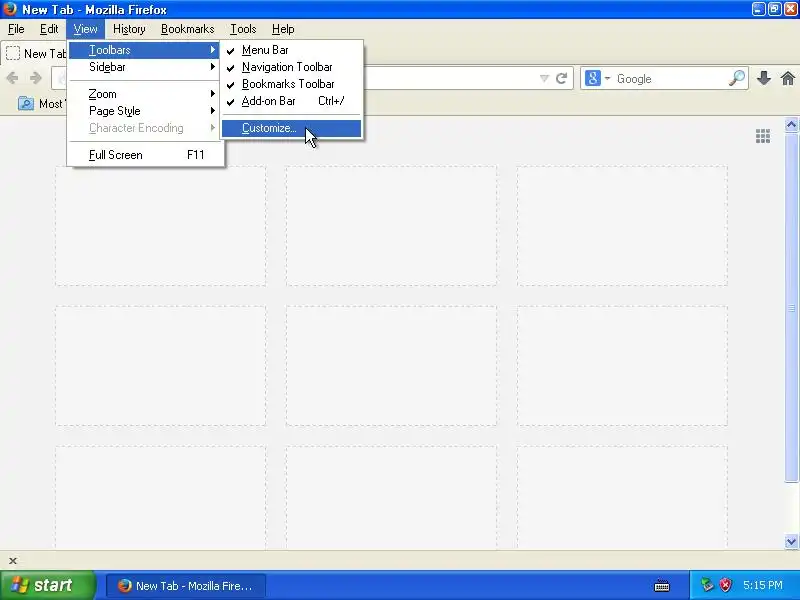Image resolution: width=800 pixels, height=600 pixels.
Task: Click the green network tray icon
Action: pos(707,585)
